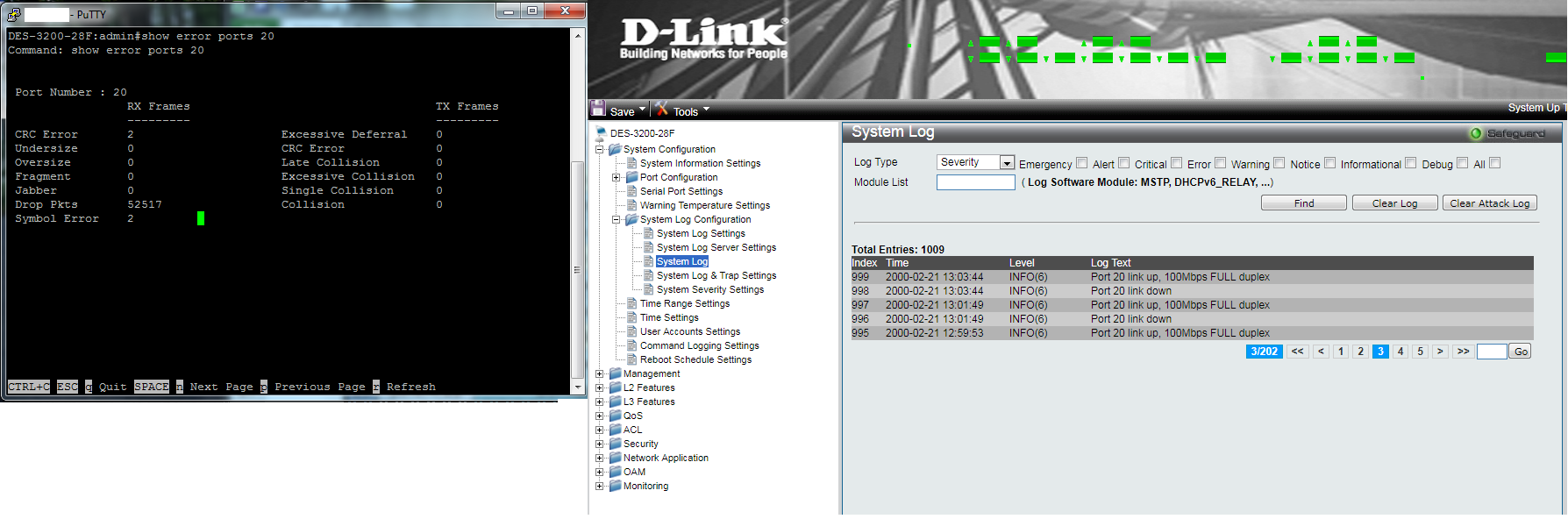Screen dimensions: 1568x519
Task: Click the Find button
Action: (x=1304, y=203)
